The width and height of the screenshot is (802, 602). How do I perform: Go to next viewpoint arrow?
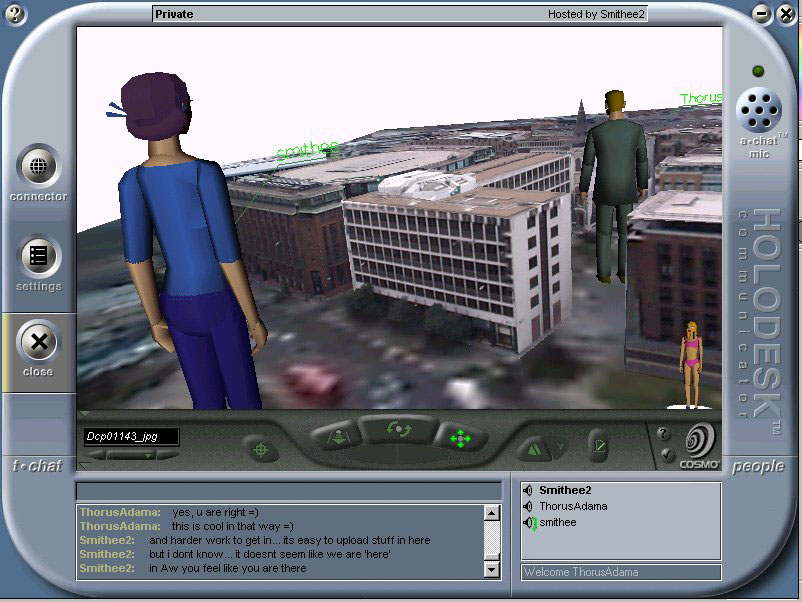click(x=168, y=455)
